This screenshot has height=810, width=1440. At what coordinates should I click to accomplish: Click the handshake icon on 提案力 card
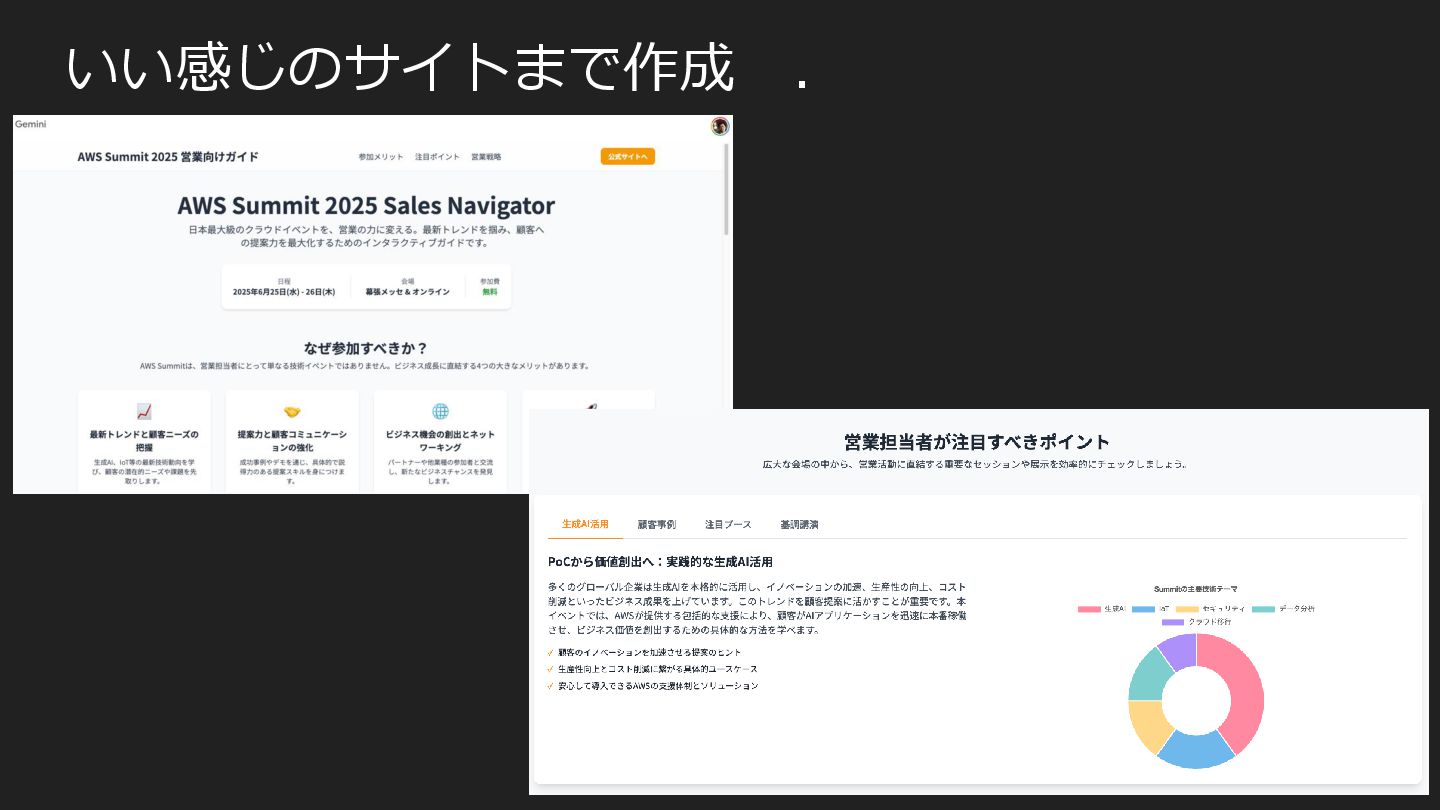click(292, 411)
